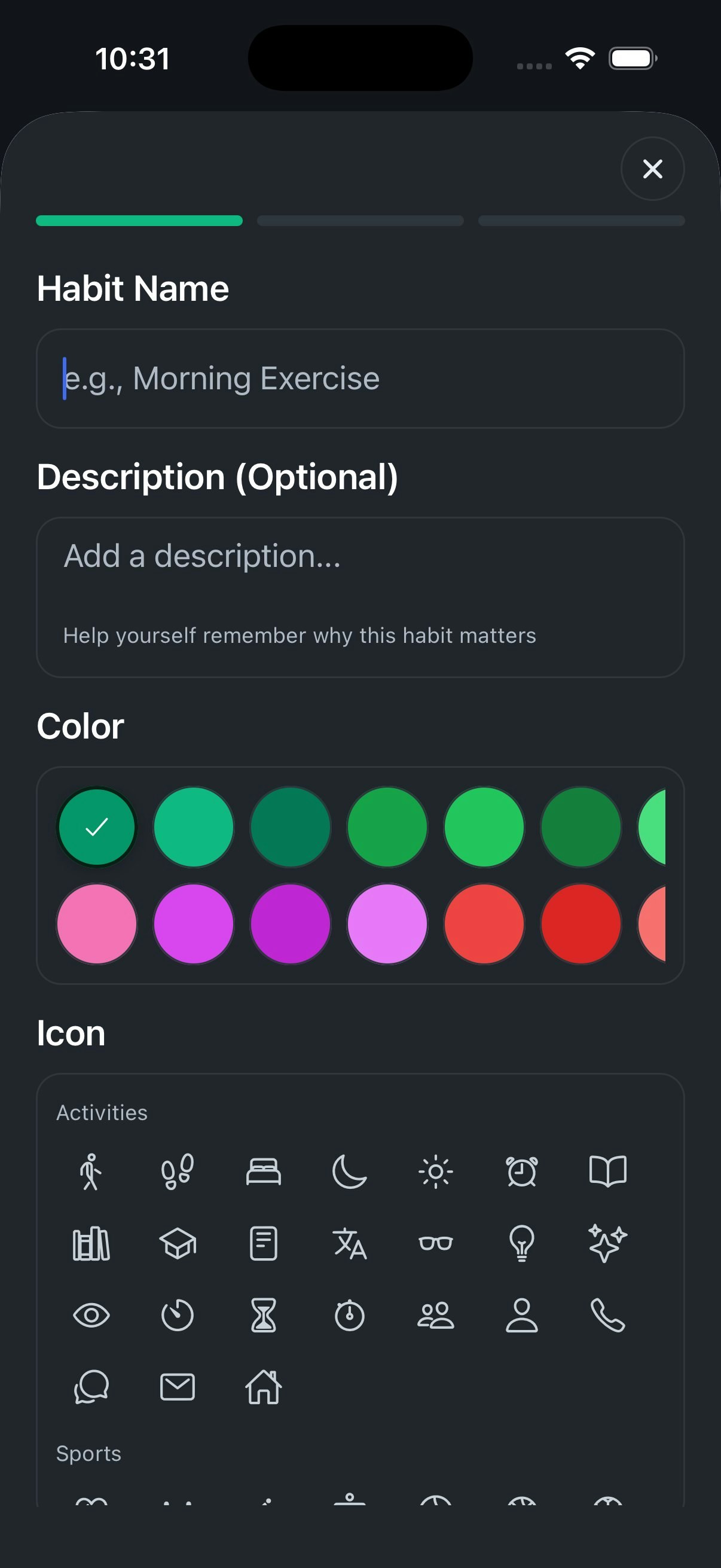Choose the moon icon
Viewport: 721px width, 1568px height.
[350, 1172]
